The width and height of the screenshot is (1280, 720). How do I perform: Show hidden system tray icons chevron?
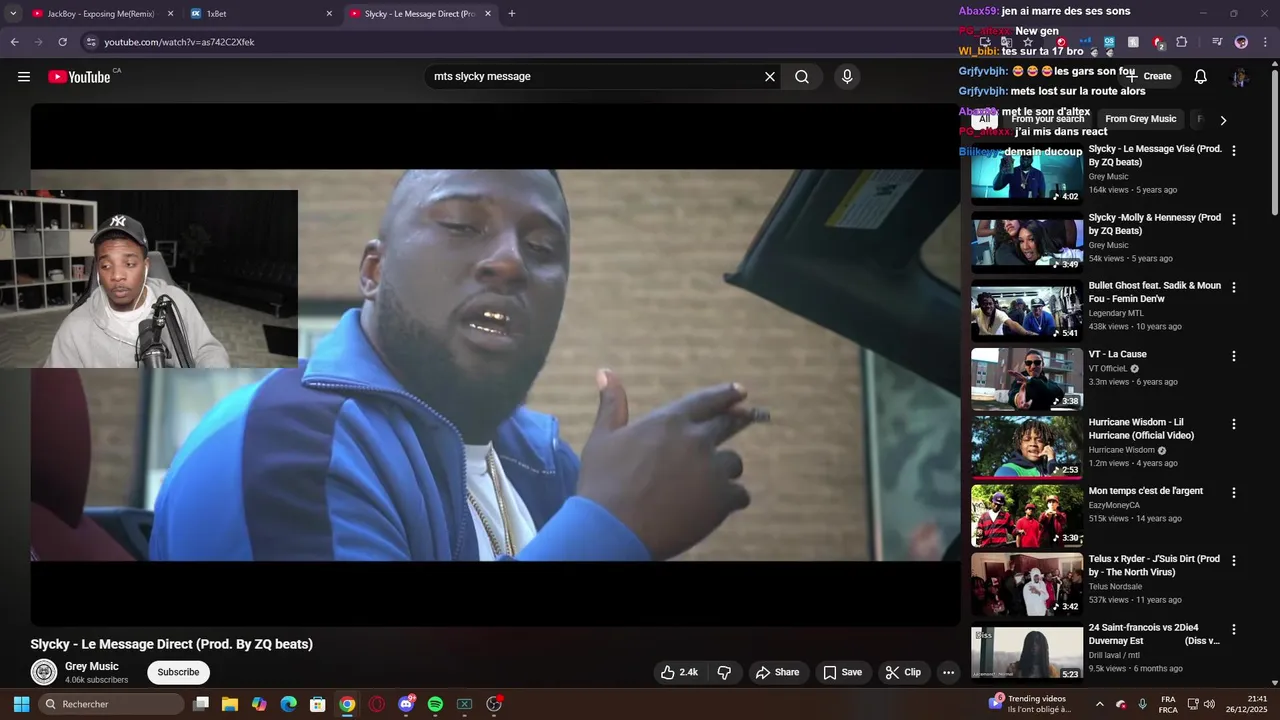tap(1099, 704)
